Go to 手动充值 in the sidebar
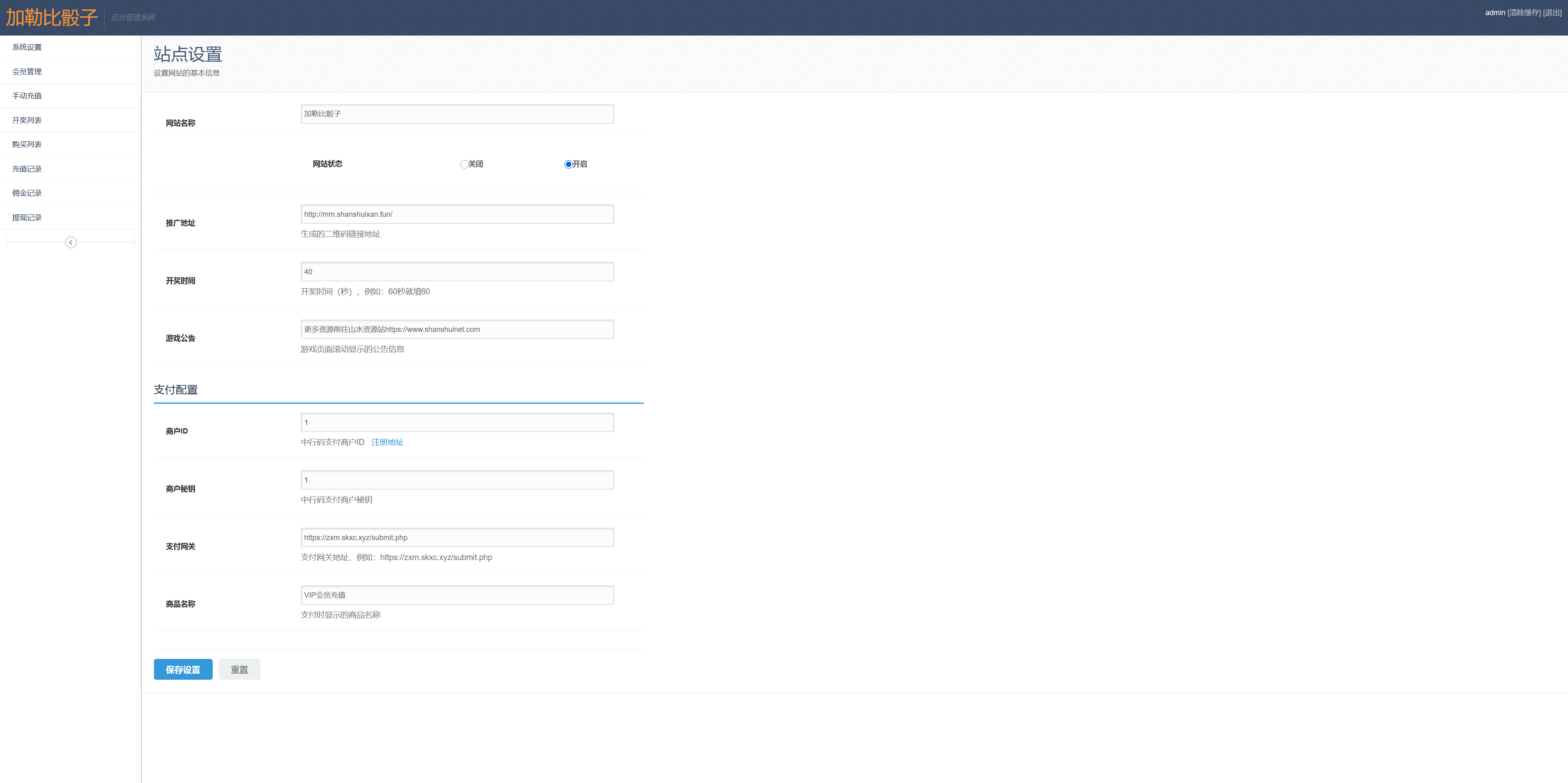1568x783 pixels. (x=27, y=96)
